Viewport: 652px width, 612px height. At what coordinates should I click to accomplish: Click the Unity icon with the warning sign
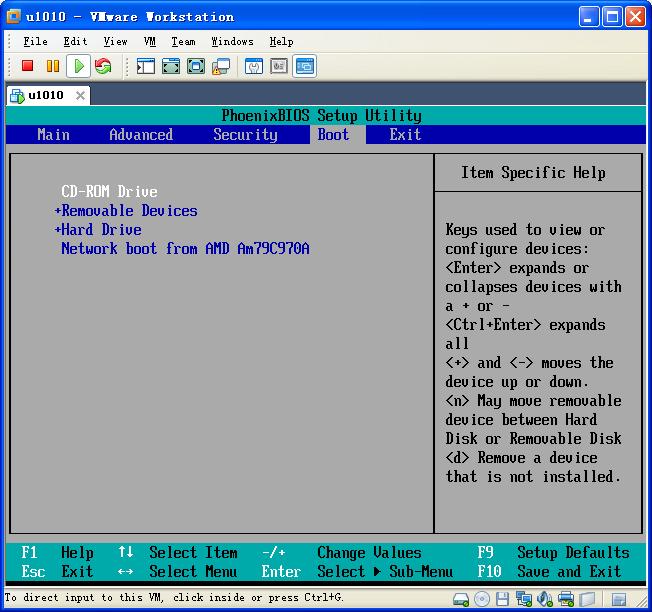[221, 66]
